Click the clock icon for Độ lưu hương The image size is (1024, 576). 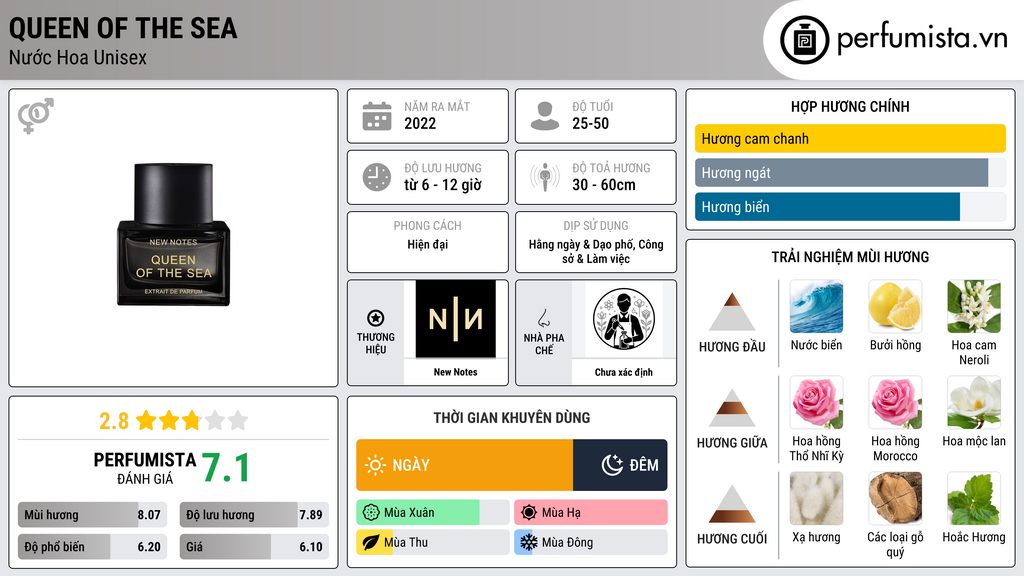pyautogui.click(x=377, y=177)
